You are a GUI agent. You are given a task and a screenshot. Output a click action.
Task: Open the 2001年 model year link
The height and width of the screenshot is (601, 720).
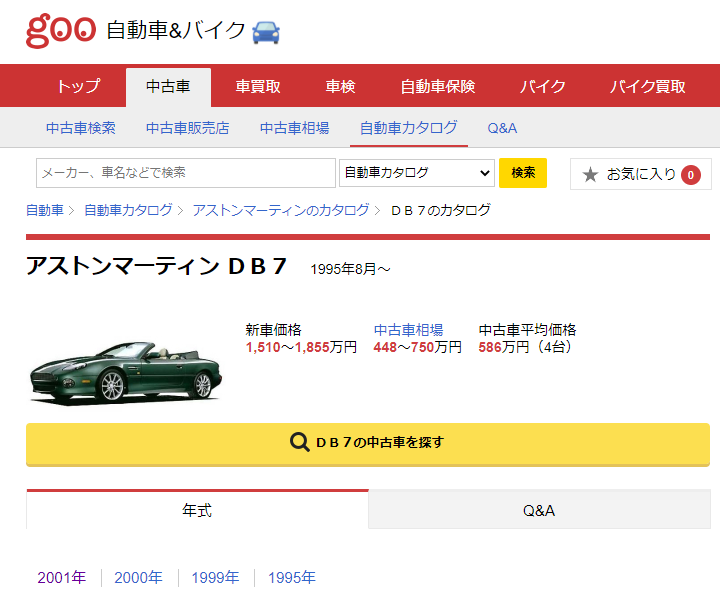coord(62,577)
